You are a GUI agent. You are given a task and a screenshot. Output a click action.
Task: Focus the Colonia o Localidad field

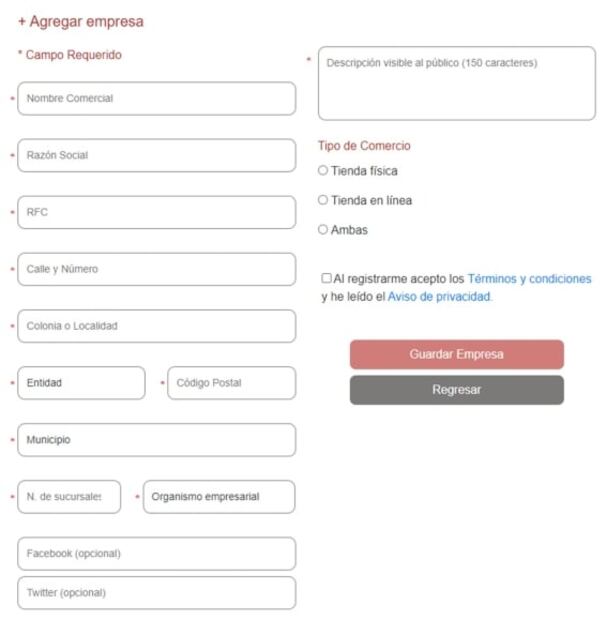coord(157,326)
